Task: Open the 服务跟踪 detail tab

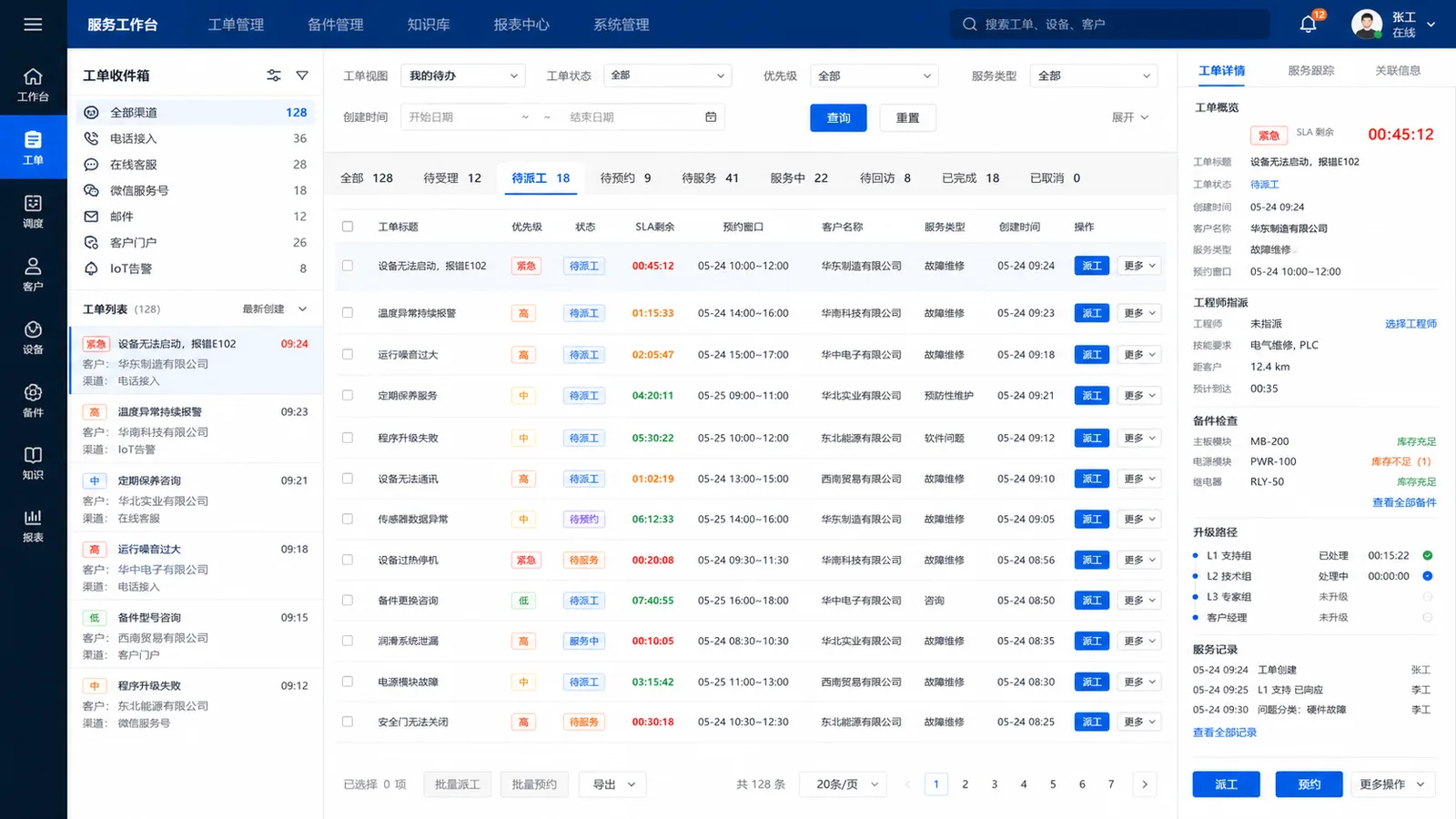Action: click(x=1310, y=71)
